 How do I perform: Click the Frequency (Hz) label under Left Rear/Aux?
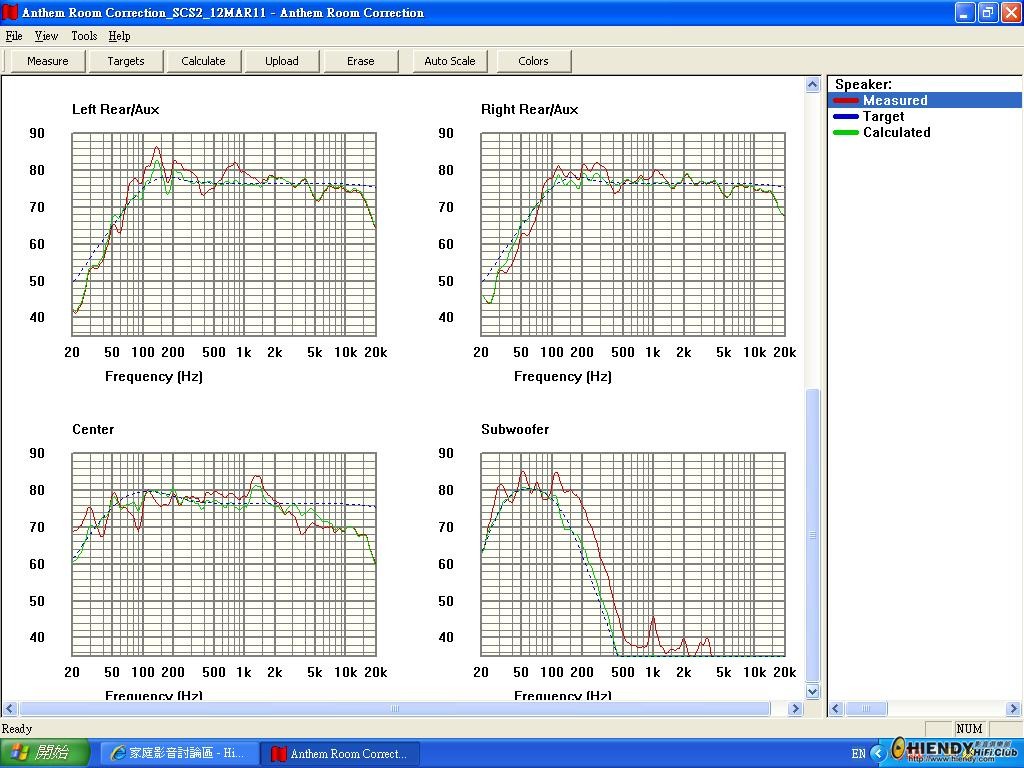154,377
